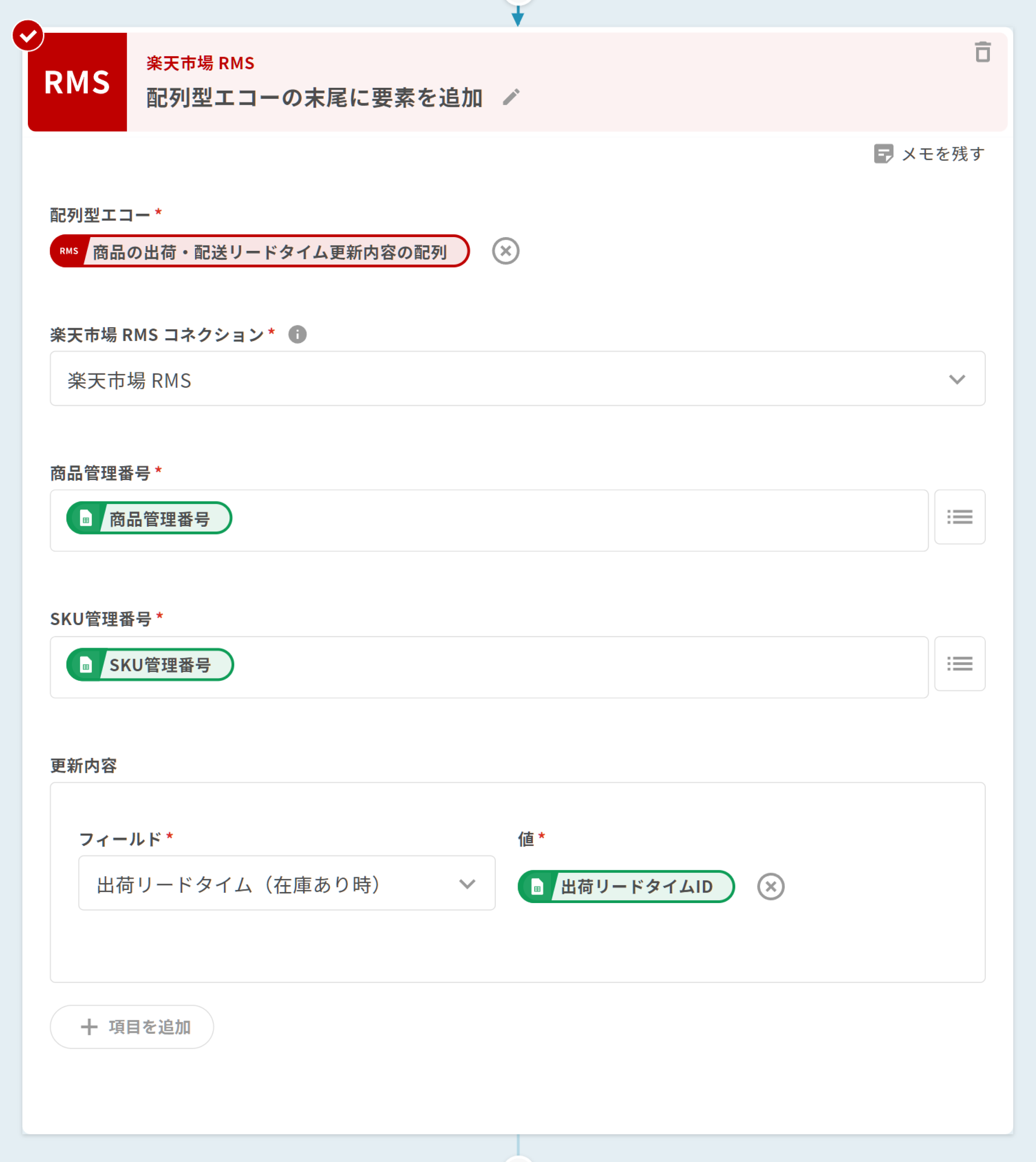Select the 商品管理番号 green pill tag
Image resolution: width=1036 pixels, height=1162 pixels.
pos(149,518)
